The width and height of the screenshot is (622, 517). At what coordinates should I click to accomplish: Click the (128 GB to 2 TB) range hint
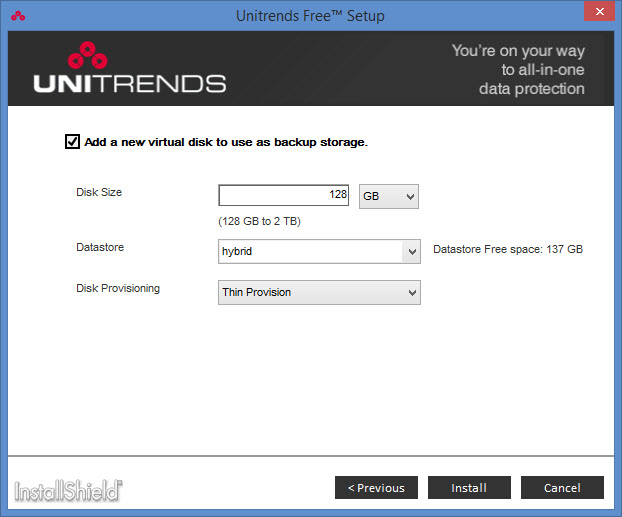point(259,221)
